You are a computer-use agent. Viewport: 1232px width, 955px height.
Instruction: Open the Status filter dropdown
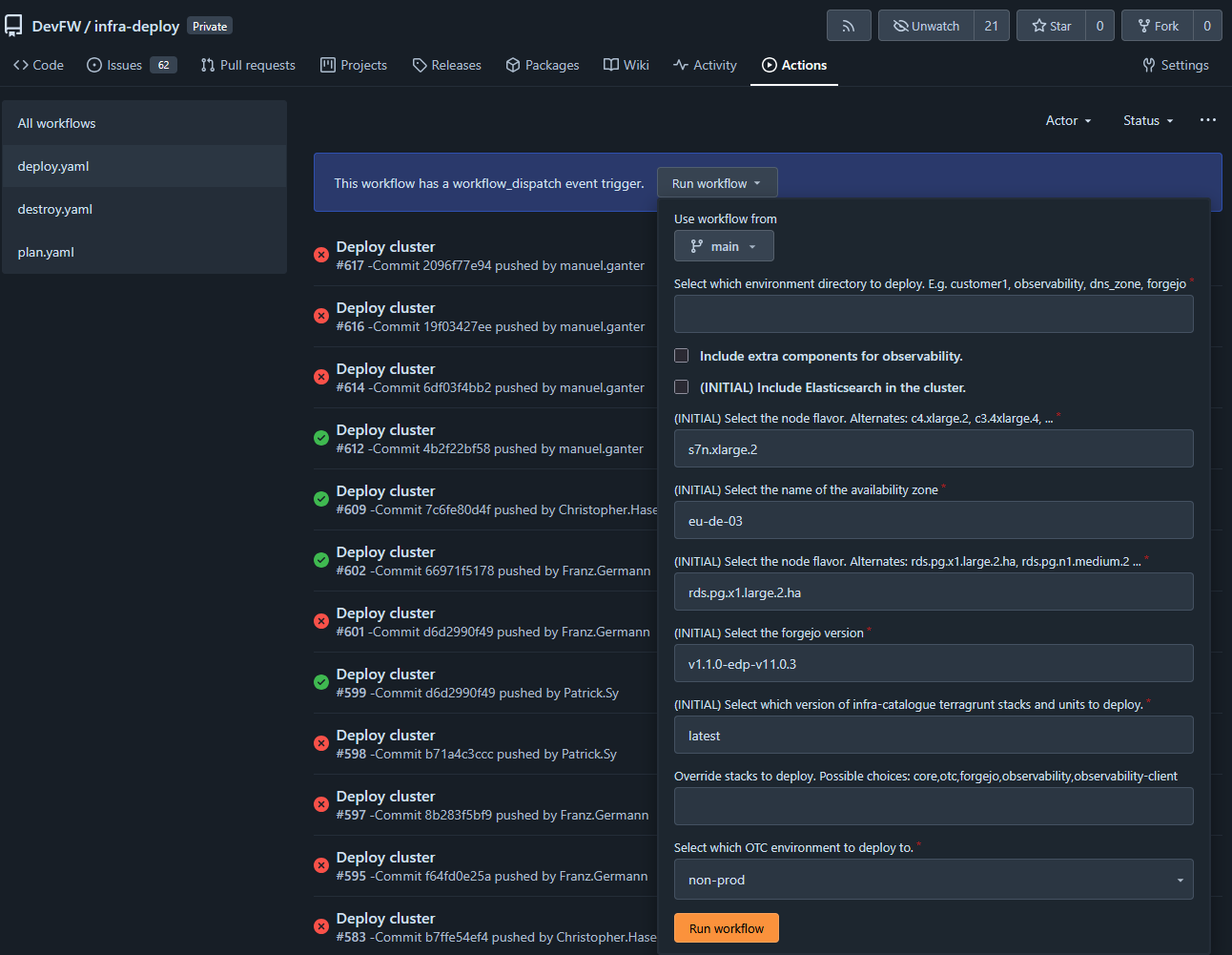pyautogui.click(x=1147, y=120)
